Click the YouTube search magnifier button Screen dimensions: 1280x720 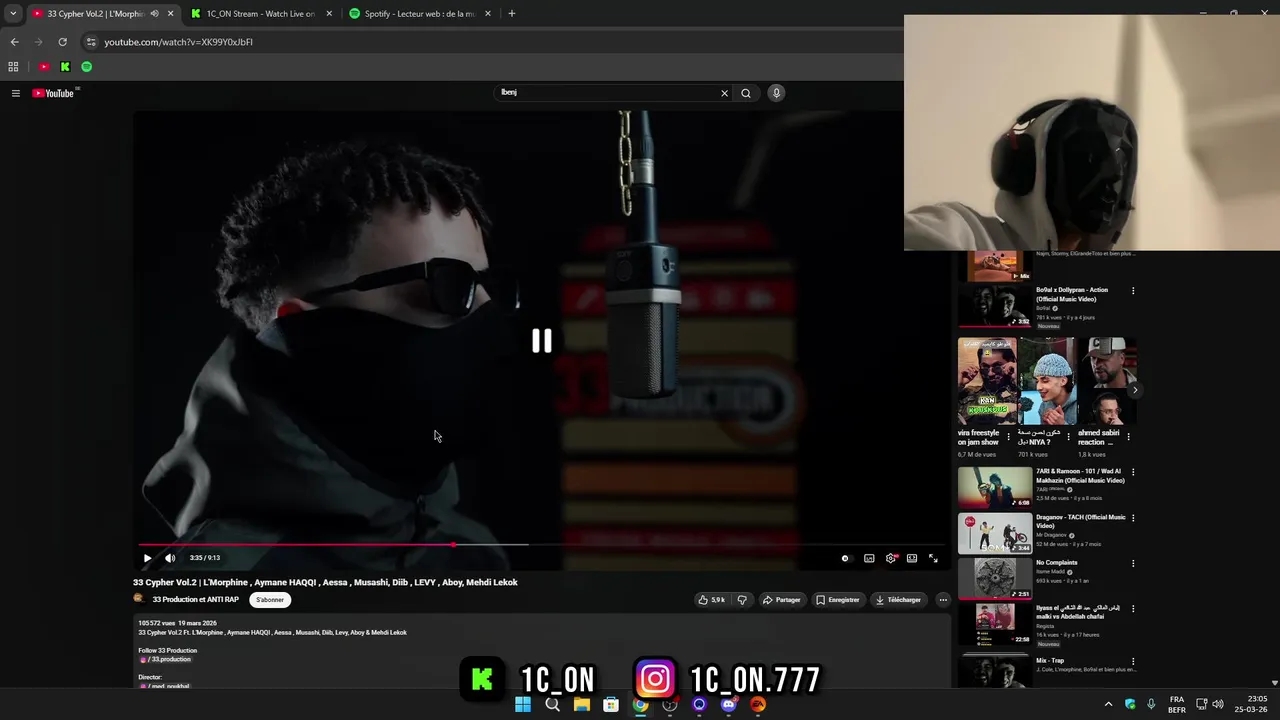point(745,93)
